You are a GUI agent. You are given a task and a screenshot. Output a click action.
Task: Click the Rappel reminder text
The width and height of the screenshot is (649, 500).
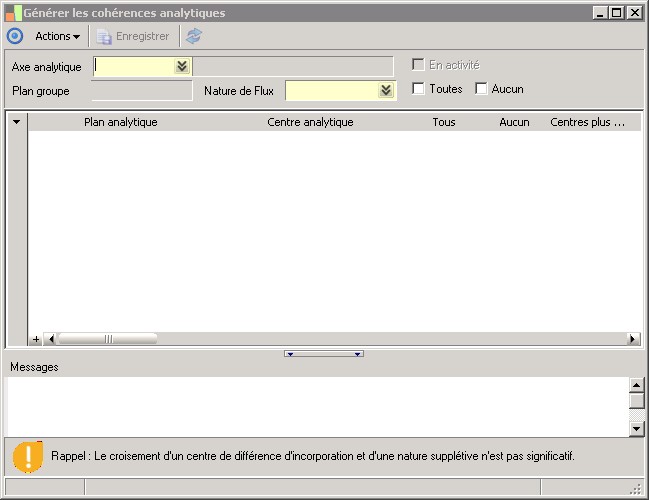point(312,456)
